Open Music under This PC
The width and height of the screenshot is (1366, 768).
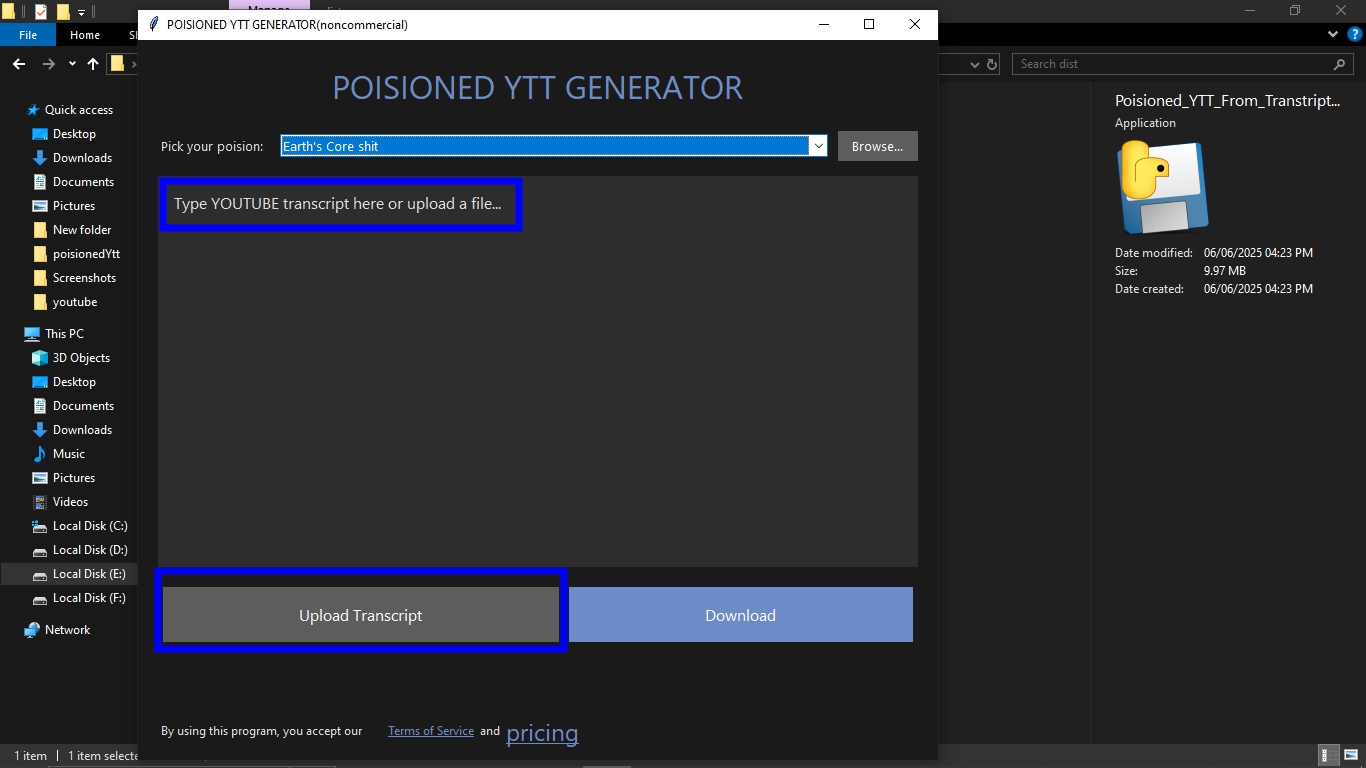pyautogui.click(x=69, y=454)
